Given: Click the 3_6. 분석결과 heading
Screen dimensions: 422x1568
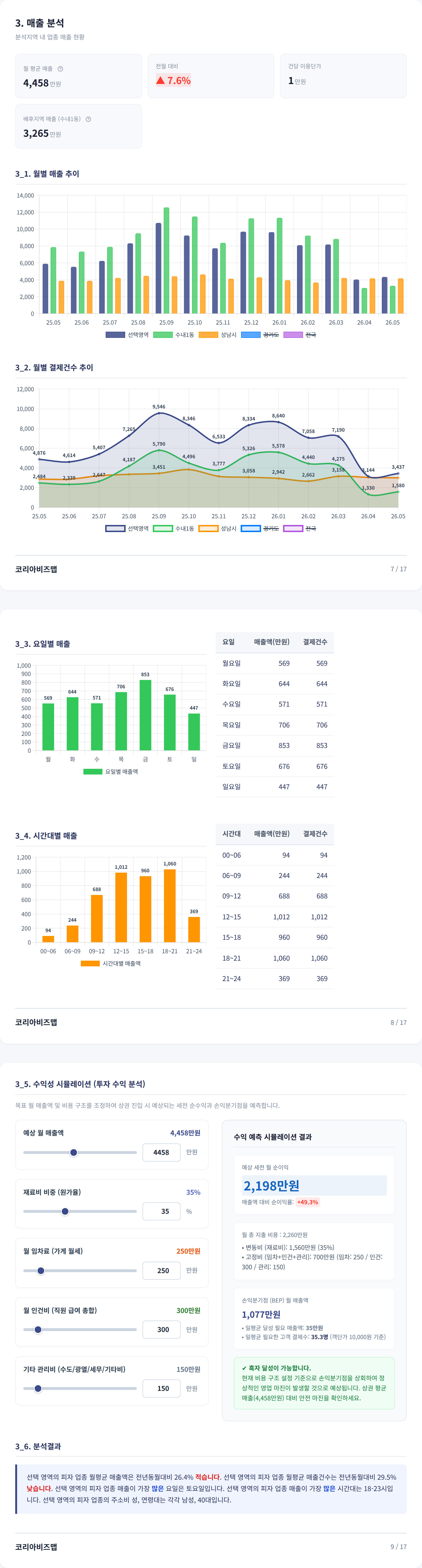Looking at the screenshot, I should point(38,1446).
